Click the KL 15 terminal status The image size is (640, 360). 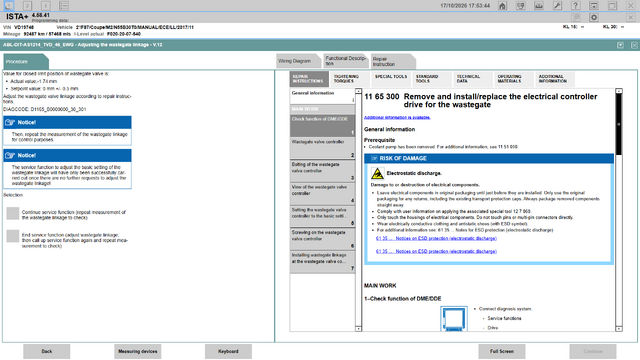click(573, 27)
